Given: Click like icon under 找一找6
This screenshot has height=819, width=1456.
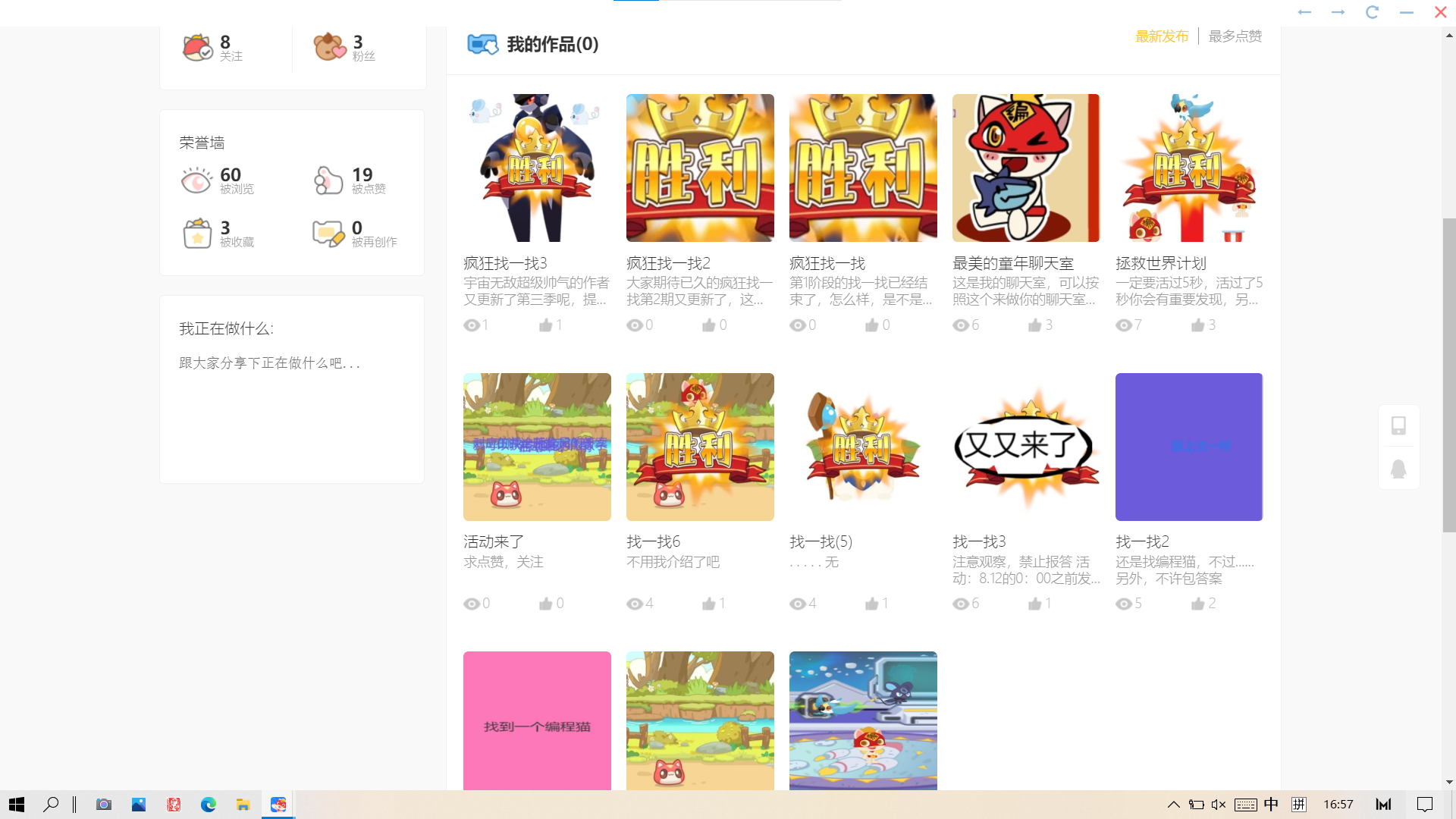Looking at the screenshot, I should (709, 604).
